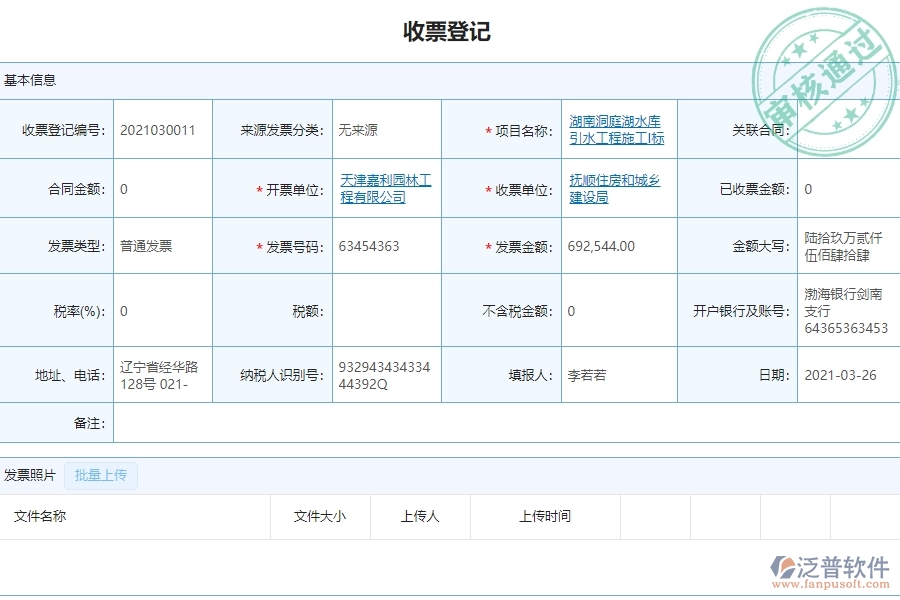Select the 发票照片 section header
This screenshot has width=900, height=600.
32,475
